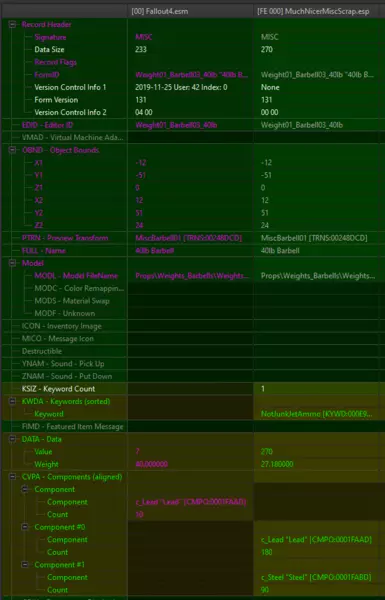The height and width of the screenshot is (600, 385).
Task: Collapse the OBND - Object Bounds node
Action: click(x=12, y=150)
